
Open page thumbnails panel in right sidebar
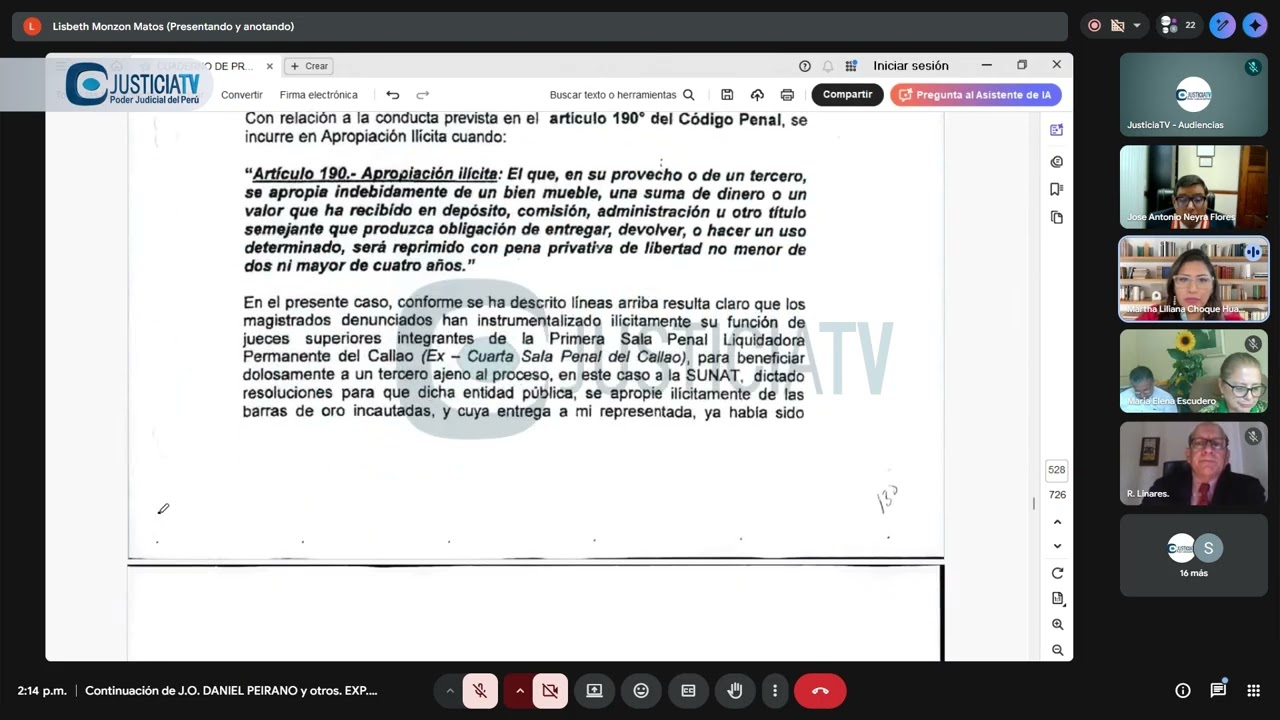point(1057,217)
